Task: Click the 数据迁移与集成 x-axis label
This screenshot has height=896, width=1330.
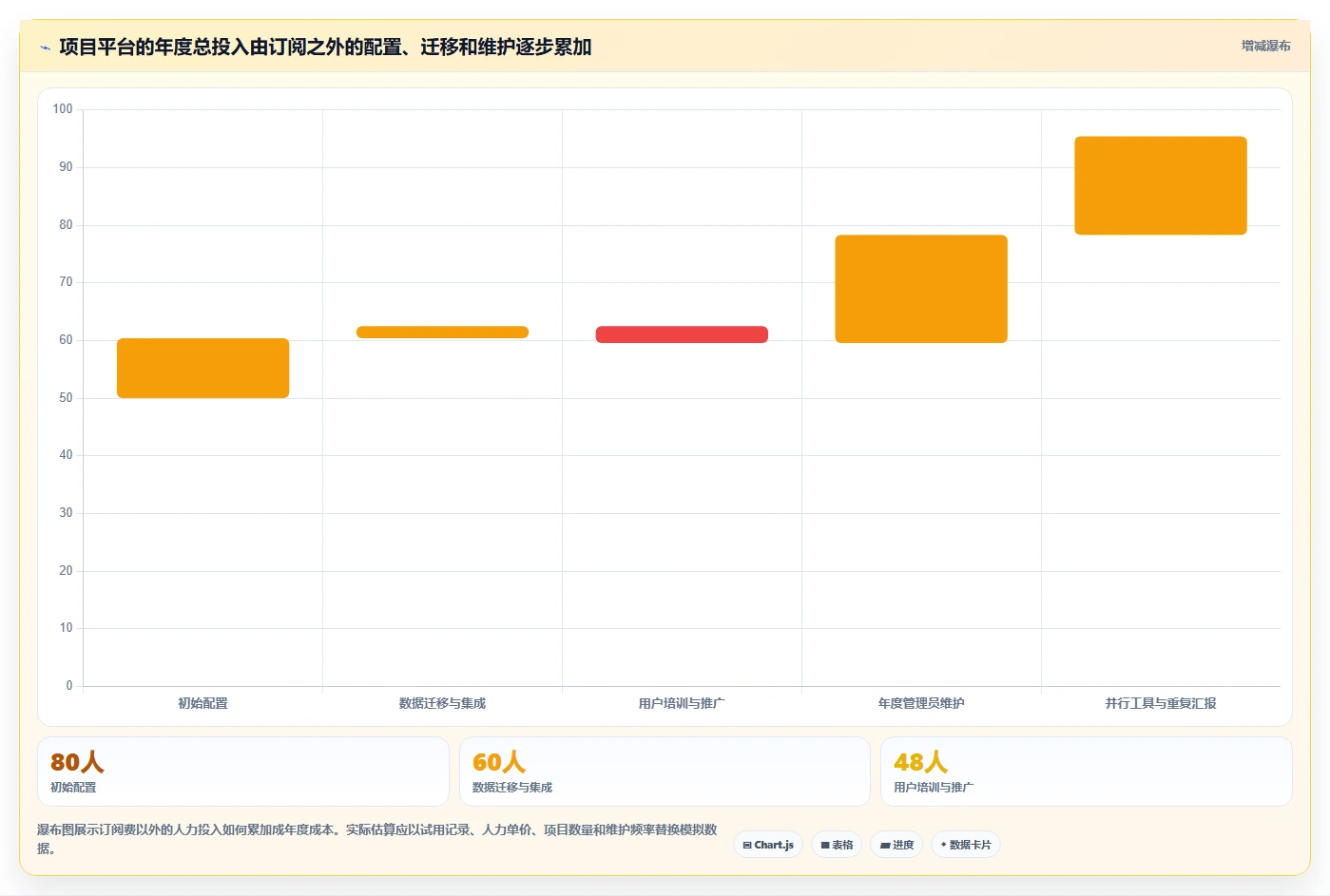Action: [442, 703]
